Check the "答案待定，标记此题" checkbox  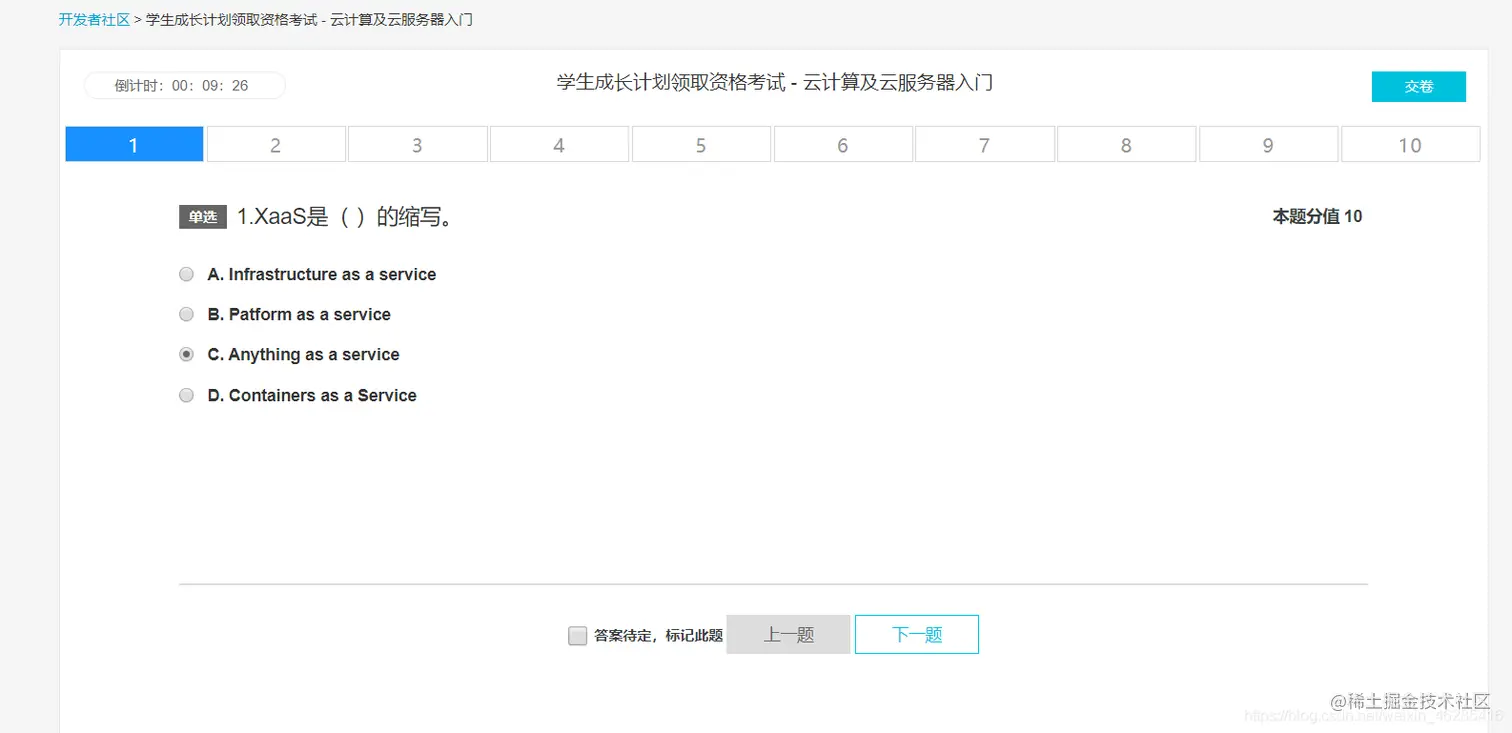[x=577, y=635]
